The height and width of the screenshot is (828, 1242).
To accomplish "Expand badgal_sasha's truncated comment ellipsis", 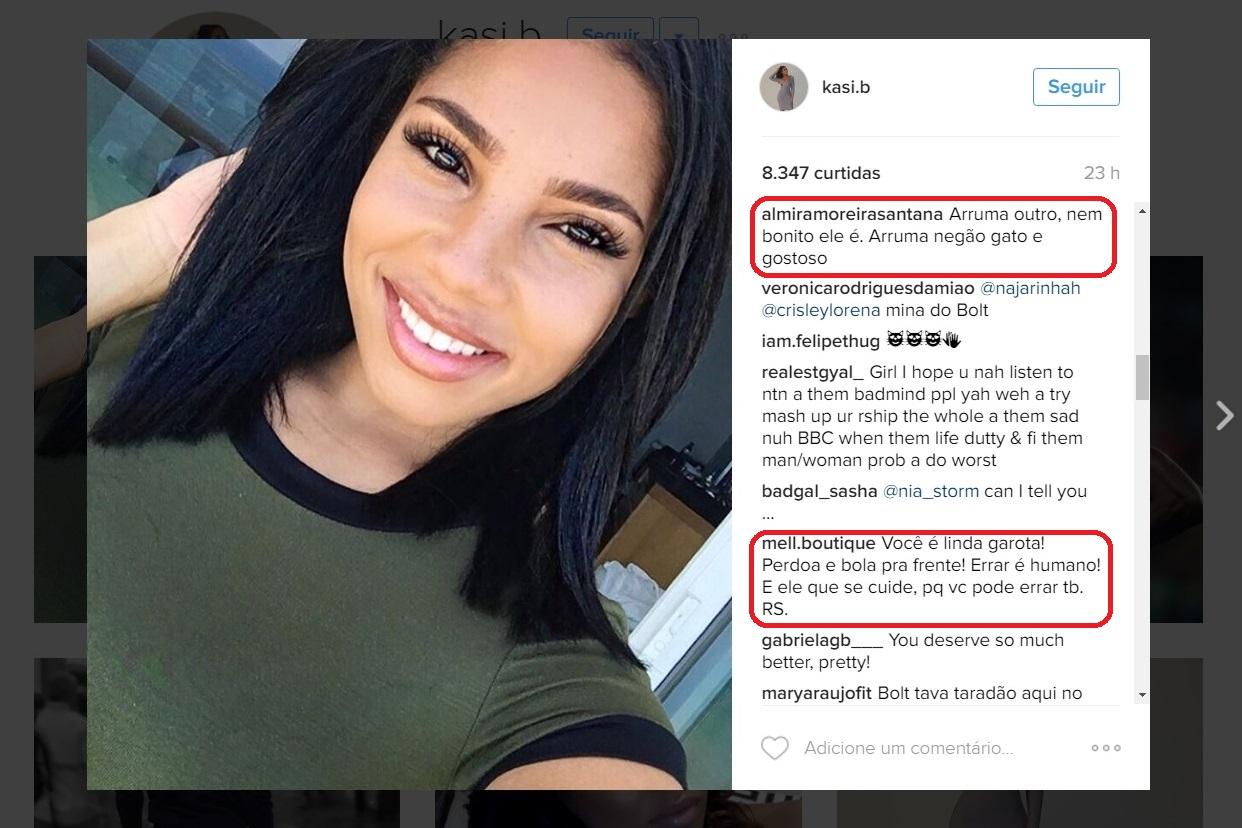I will pos(768,515).
